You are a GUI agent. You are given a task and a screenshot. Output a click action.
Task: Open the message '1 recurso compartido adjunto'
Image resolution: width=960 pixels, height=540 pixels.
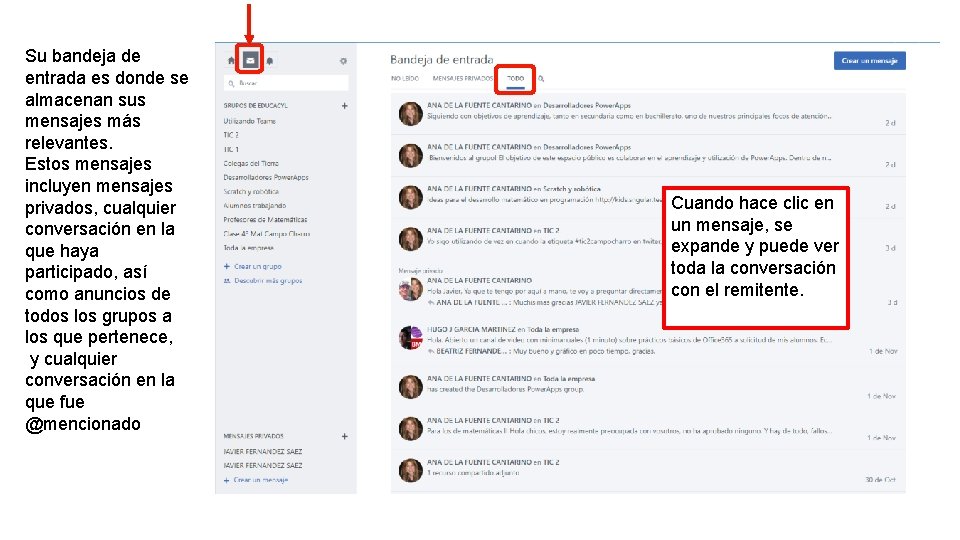tap(648, 470)
